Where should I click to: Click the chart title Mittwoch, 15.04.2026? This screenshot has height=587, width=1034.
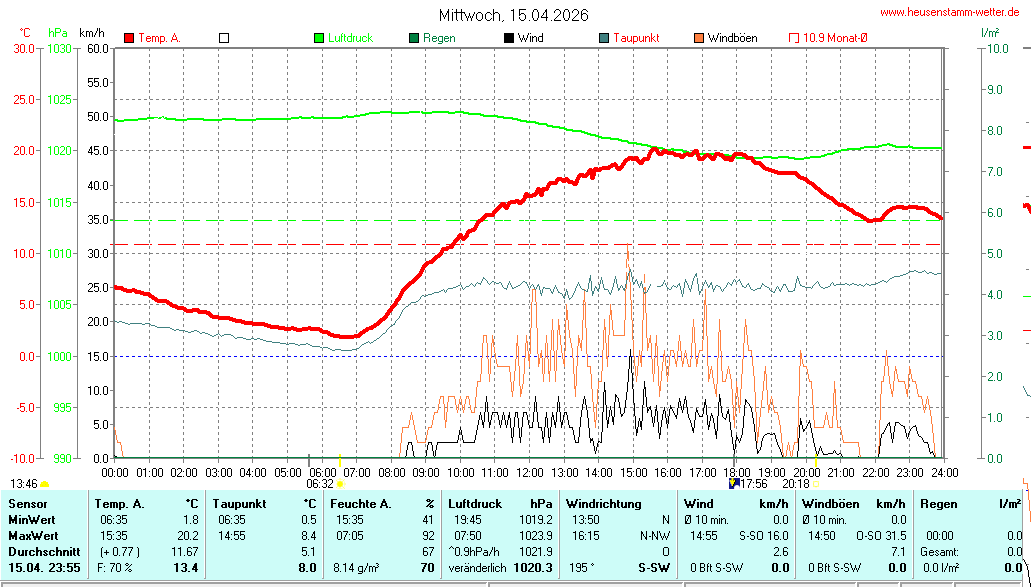[x=513, y=15]
